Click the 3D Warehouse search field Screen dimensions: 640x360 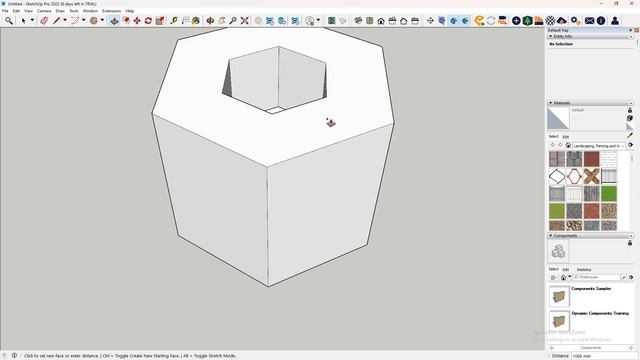tap(597, 277)
